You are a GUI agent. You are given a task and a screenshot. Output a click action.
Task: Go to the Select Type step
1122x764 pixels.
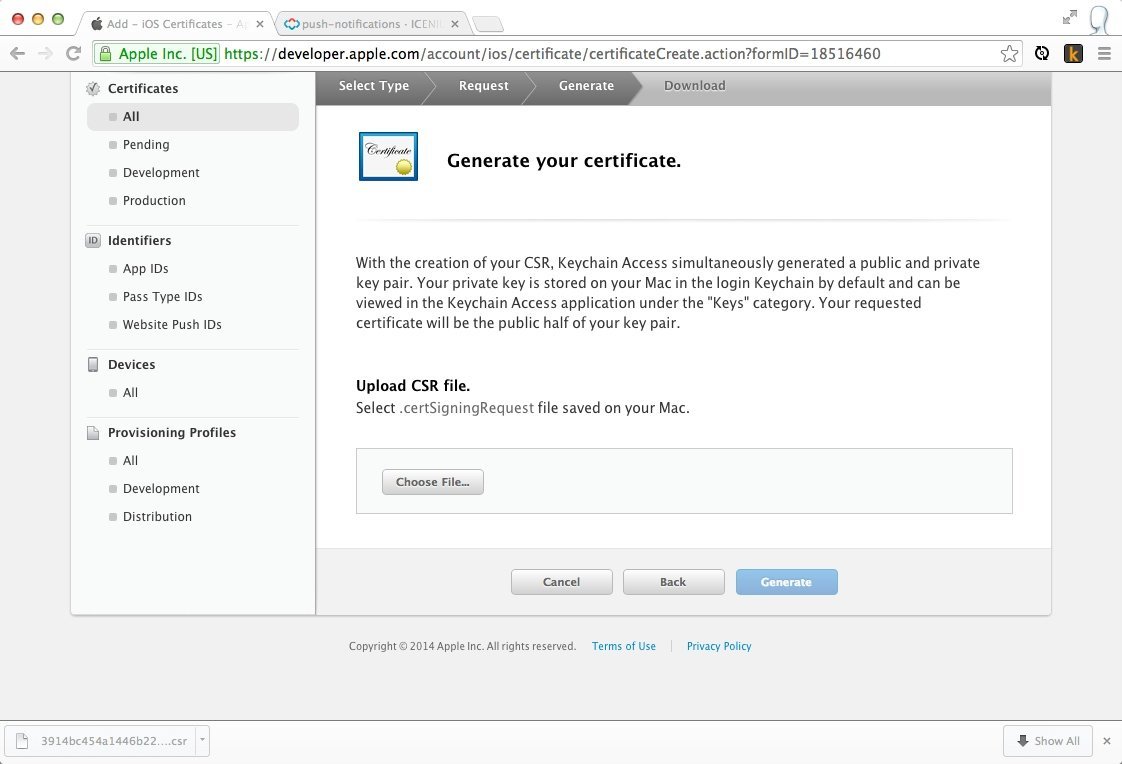point(373,86)
